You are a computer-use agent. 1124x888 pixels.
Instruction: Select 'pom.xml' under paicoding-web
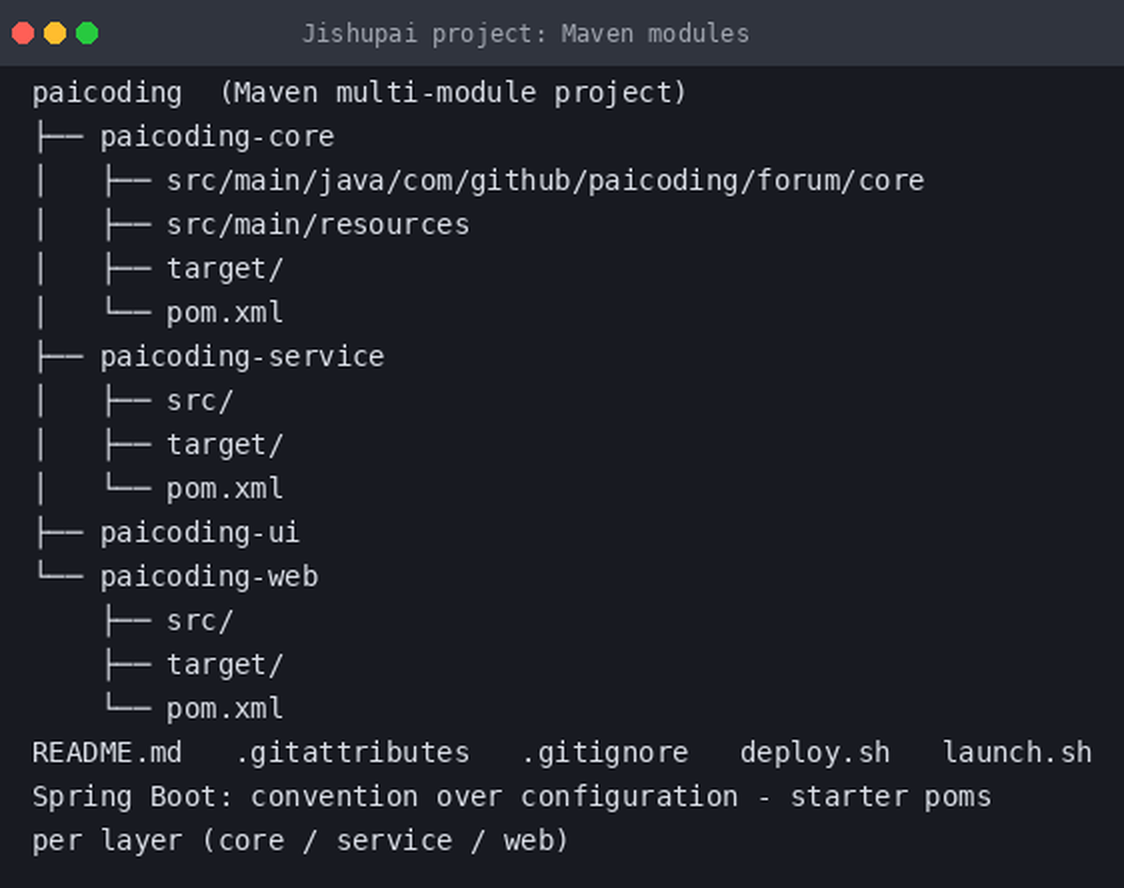tap(225, 709)
